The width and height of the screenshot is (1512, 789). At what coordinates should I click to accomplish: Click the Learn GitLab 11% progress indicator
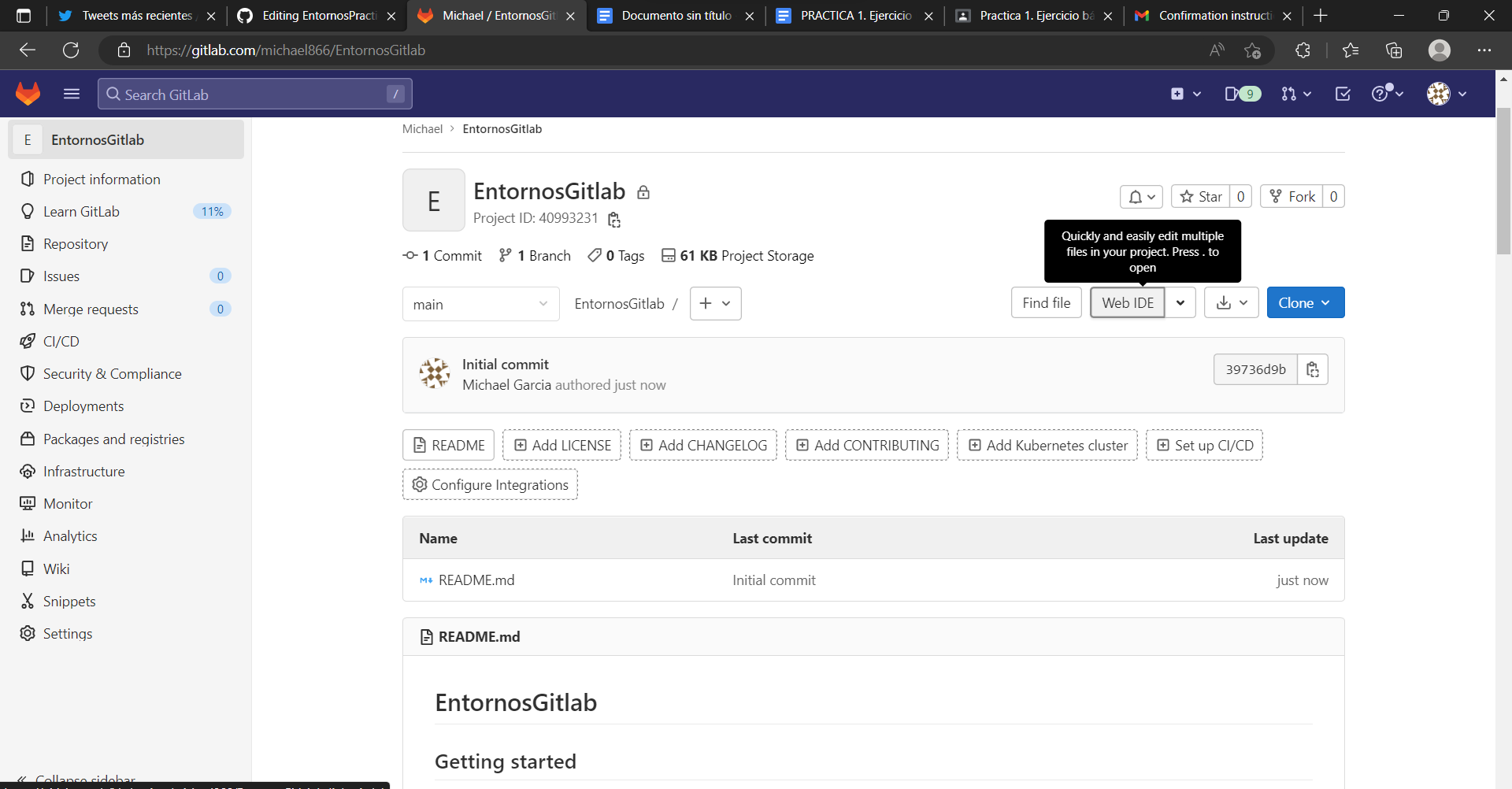pos(212,211)
